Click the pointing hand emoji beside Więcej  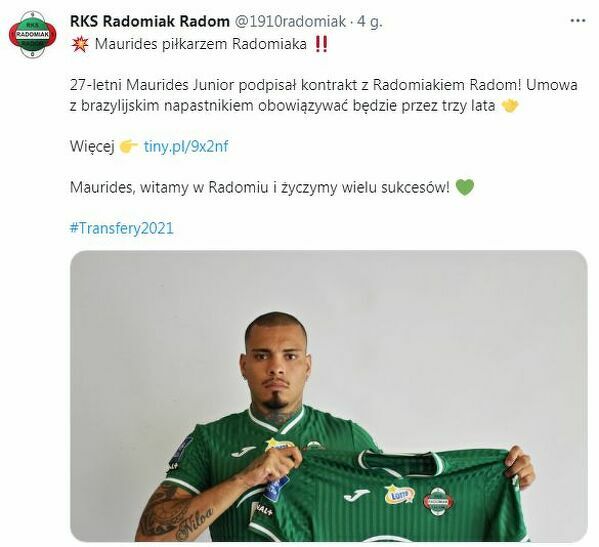pyautogui.click(x=129, y=146)
